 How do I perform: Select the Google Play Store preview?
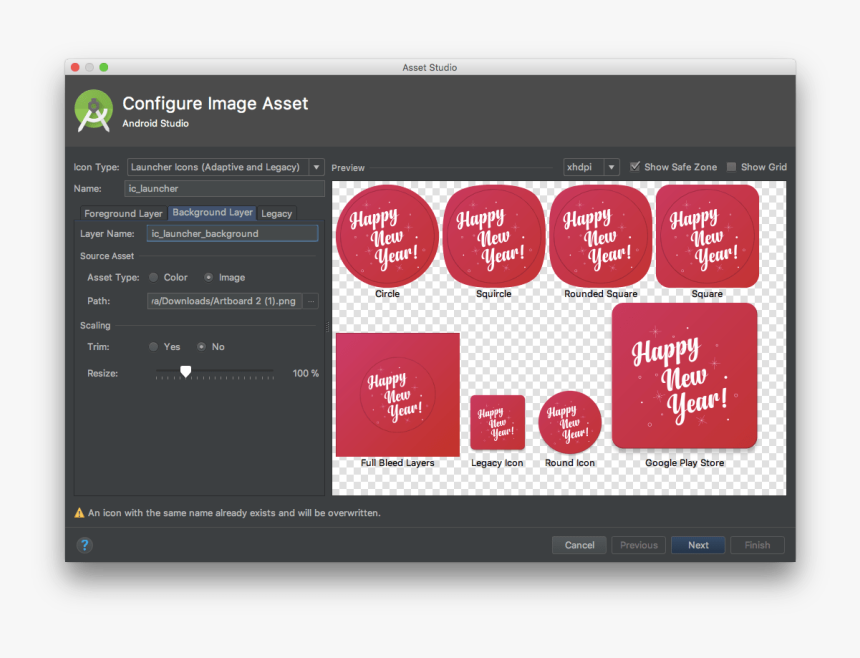click(684, 376)
